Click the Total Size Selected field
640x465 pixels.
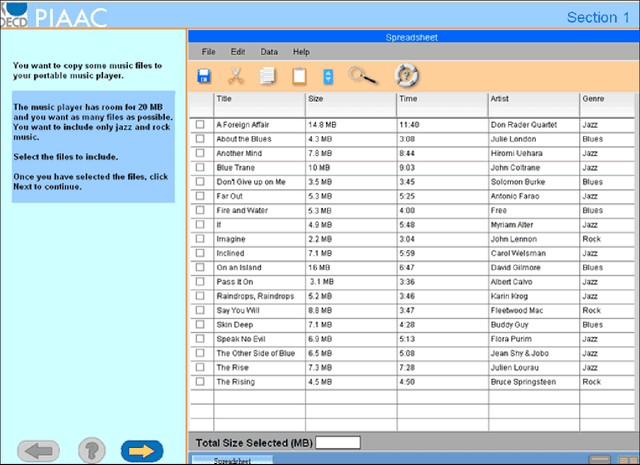click(338, 443)
